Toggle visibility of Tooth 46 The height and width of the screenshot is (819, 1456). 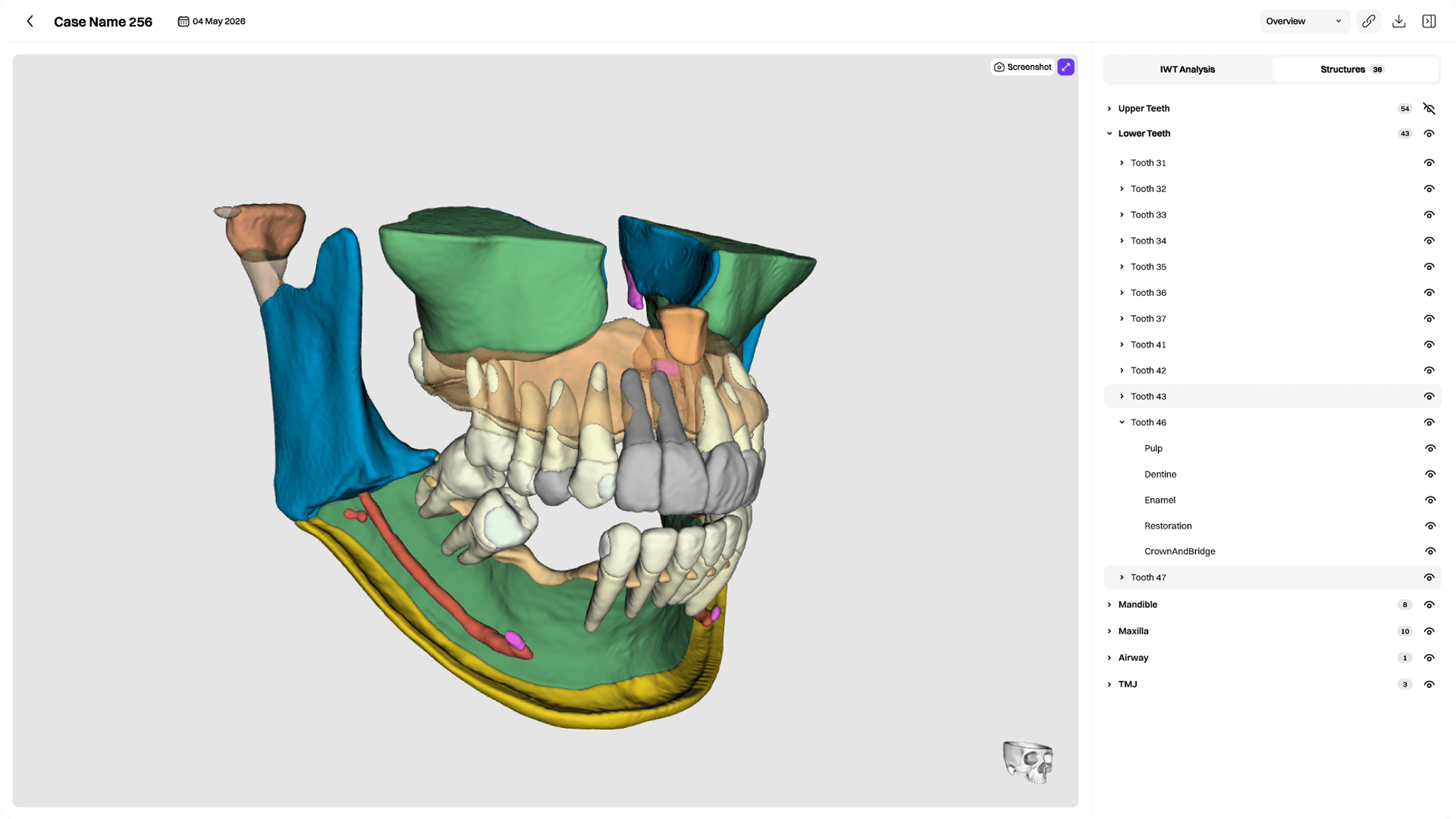(1429, 423)
